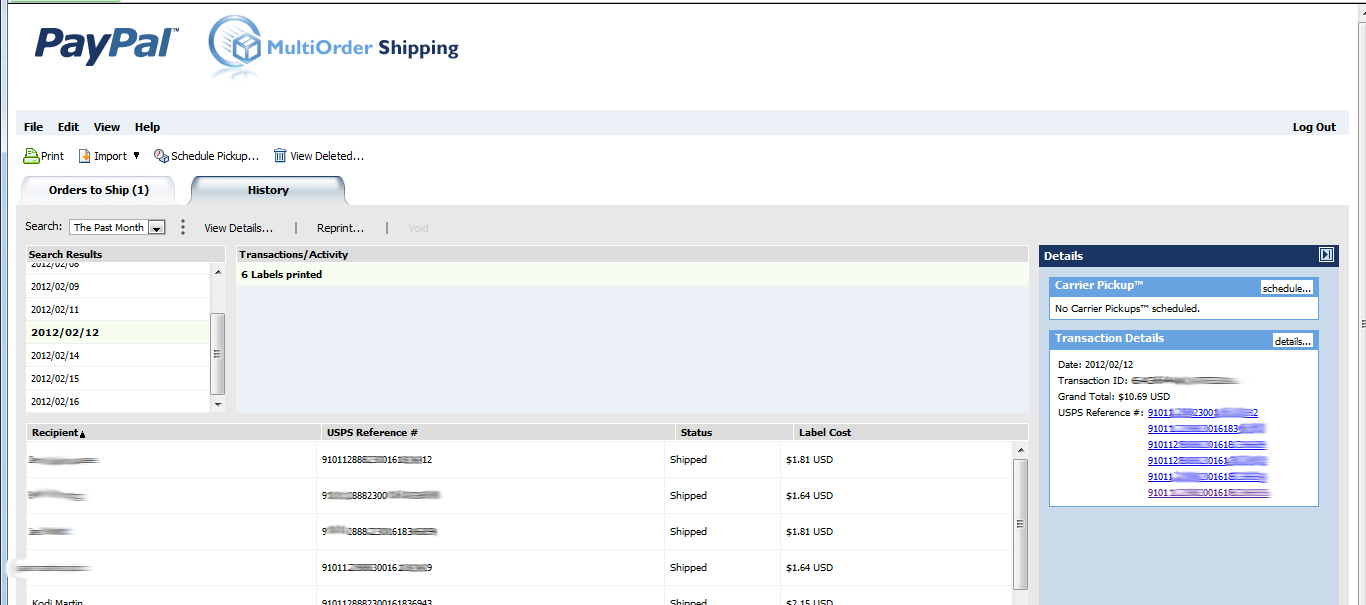Open the File menu
Image resolution: width=1366 pixels, height=605 pixels.
[33, 127]
